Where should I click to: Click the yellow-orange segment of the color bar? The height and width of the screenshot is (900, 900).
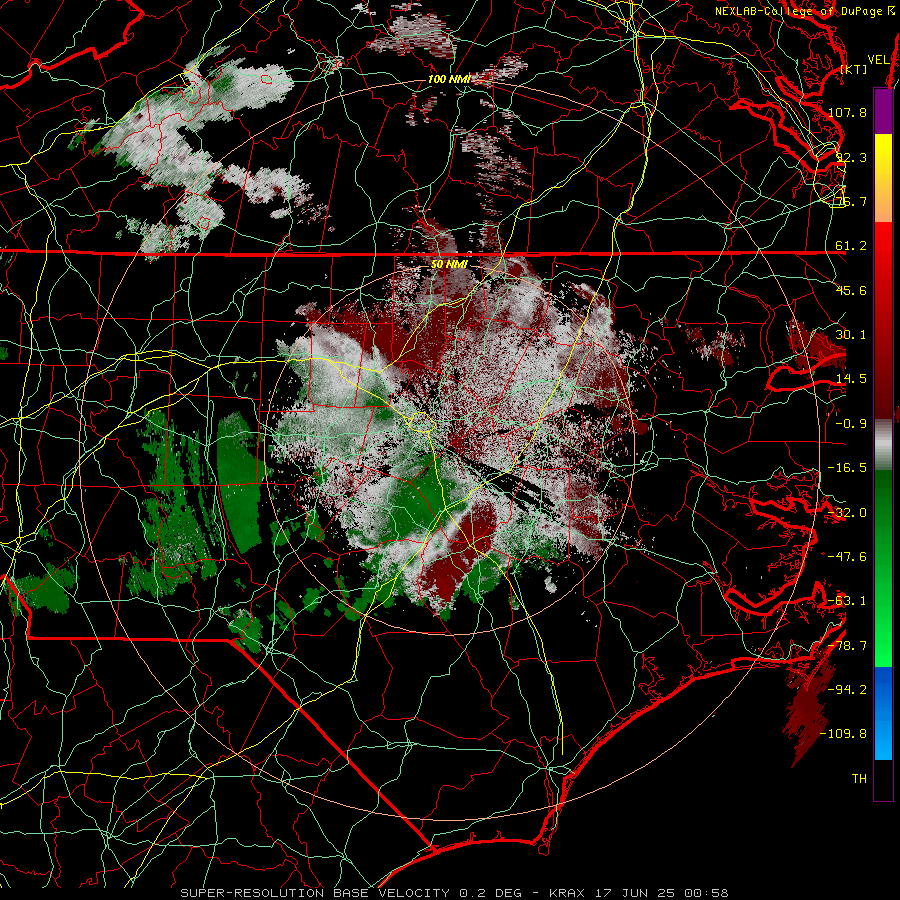883,178
